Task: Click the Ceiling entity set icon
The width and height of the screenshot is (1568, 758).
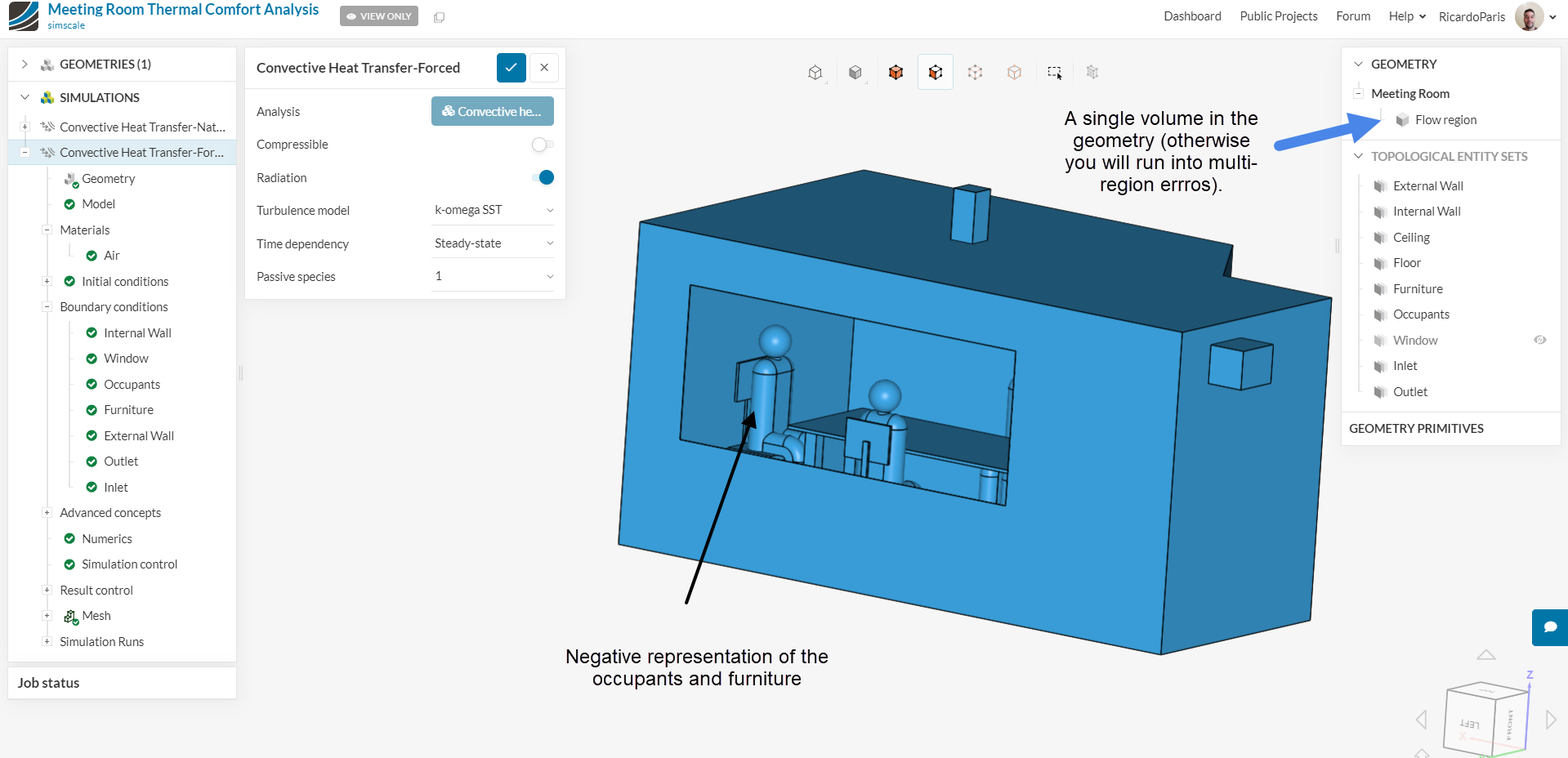Action: tap(1380, 238)
